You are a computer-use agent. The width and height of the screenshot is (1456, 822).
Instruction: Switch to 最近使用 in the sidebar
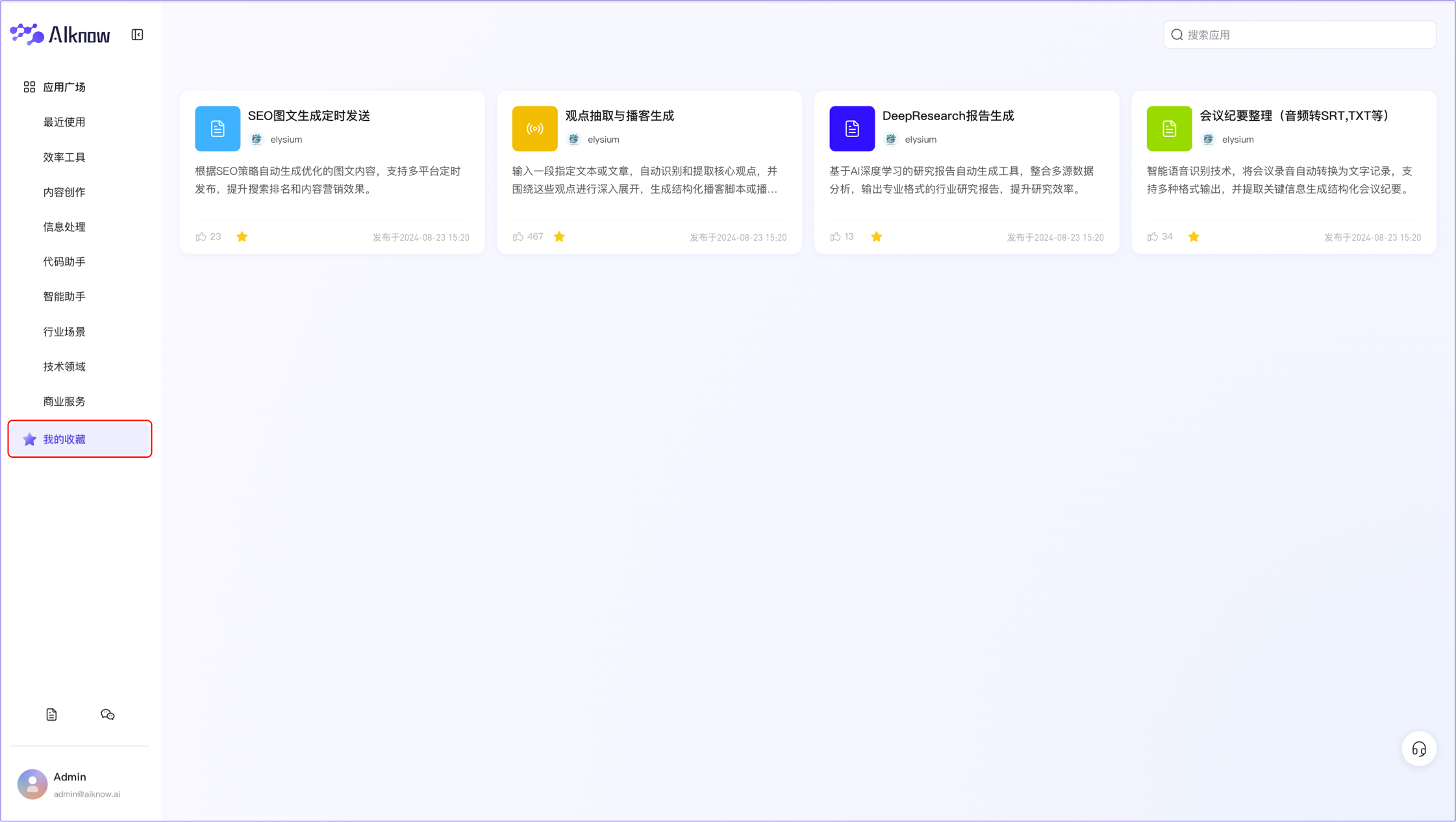click(64, 121)
